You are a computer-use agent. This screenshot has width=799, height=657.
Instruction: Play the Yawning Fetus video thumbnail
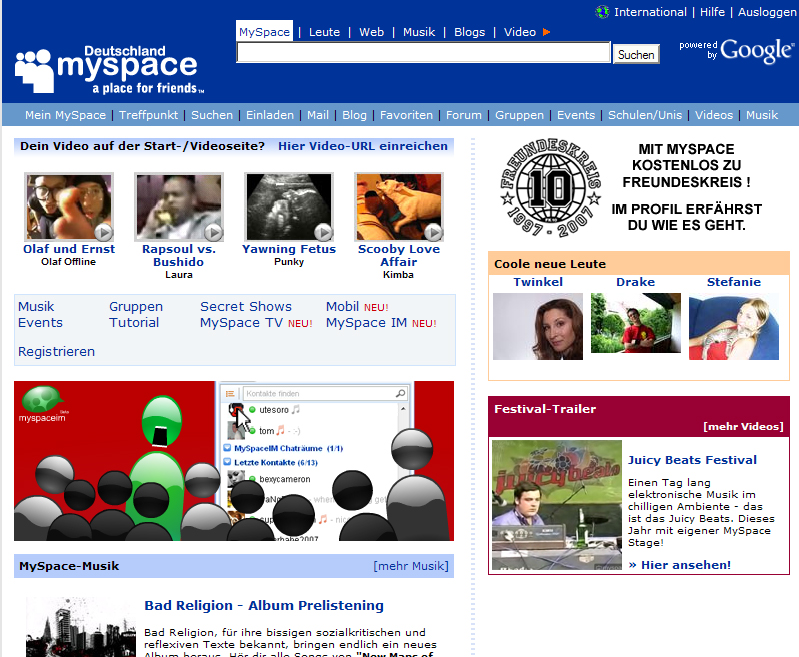point(289,207)
